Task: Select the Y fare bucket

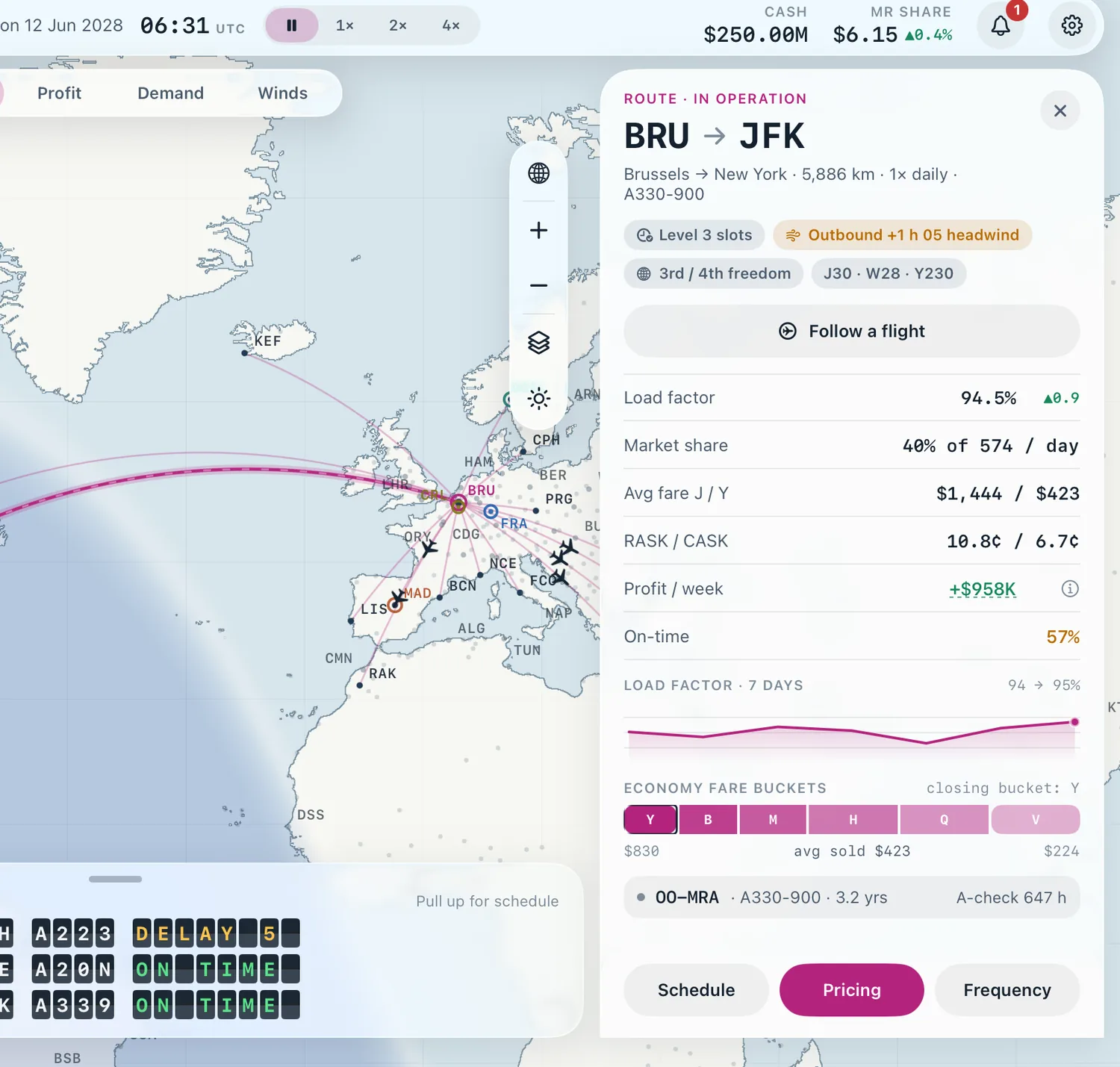Action: pyautogui.click(x=650, y=820)
